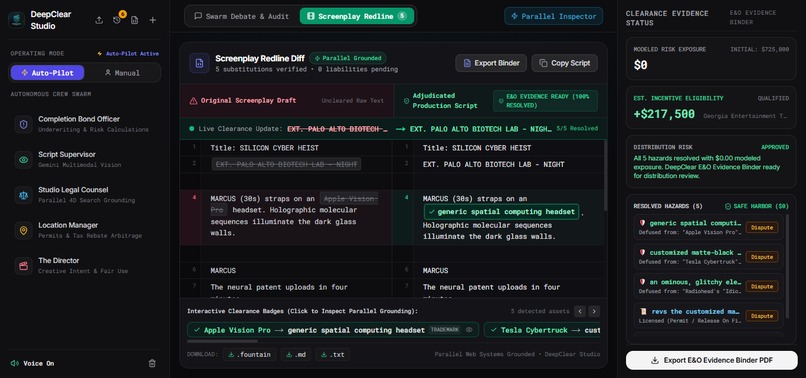The image size is (806, 378).
Task: Click the 5/5 Resolved status text
Action: pos(577,129)
